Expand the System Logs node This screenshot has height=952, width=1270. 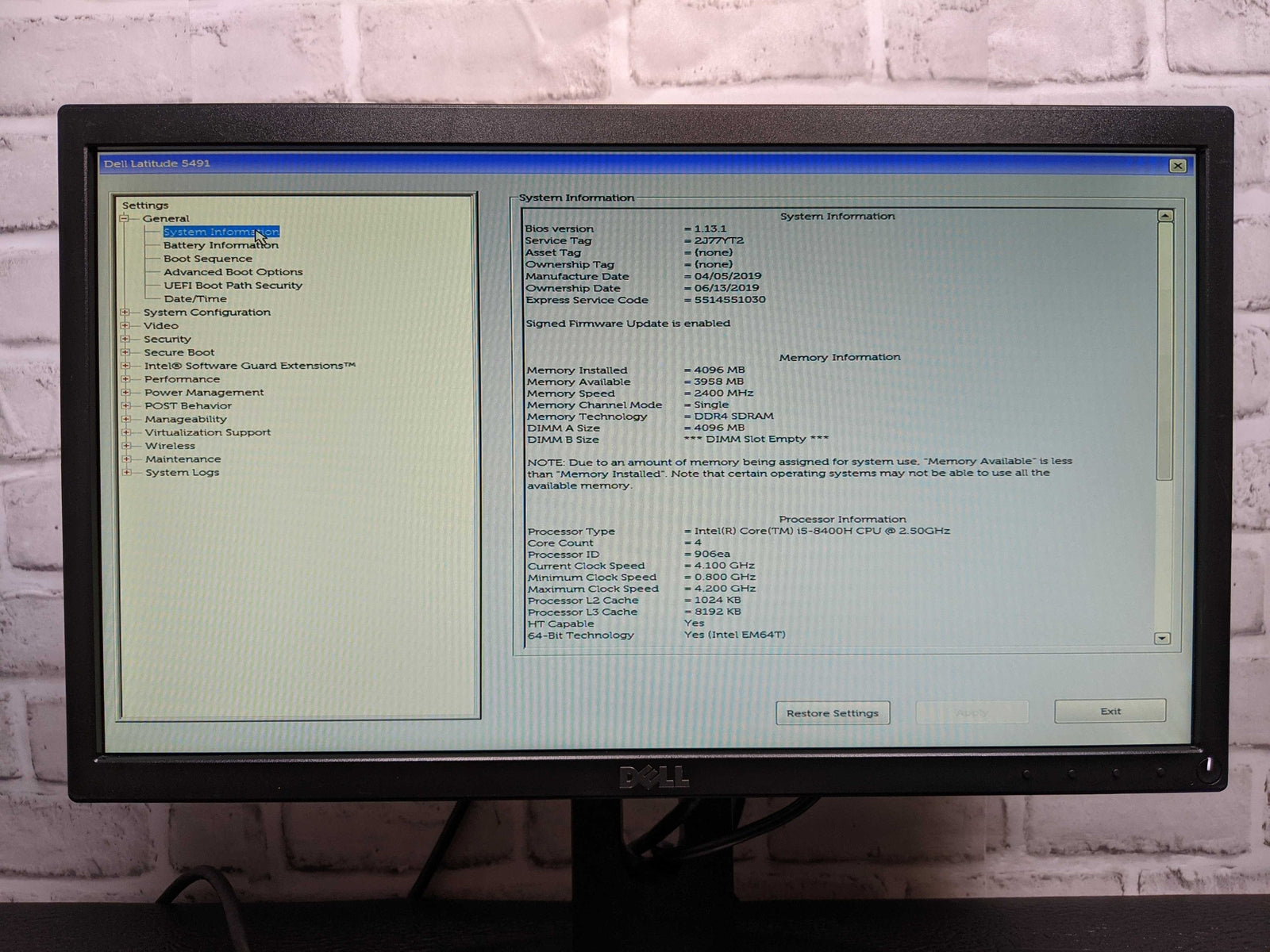tap(126, 472)
